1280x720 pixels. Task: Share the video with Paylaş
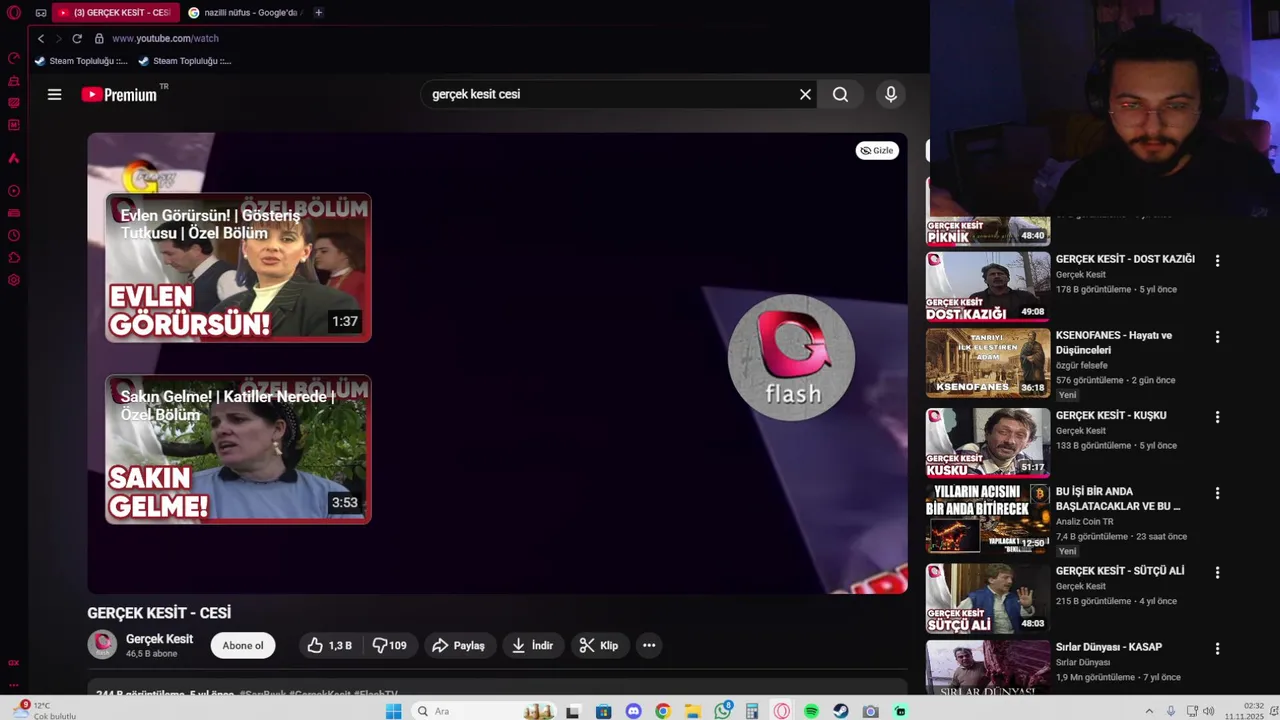coord(458,645)
